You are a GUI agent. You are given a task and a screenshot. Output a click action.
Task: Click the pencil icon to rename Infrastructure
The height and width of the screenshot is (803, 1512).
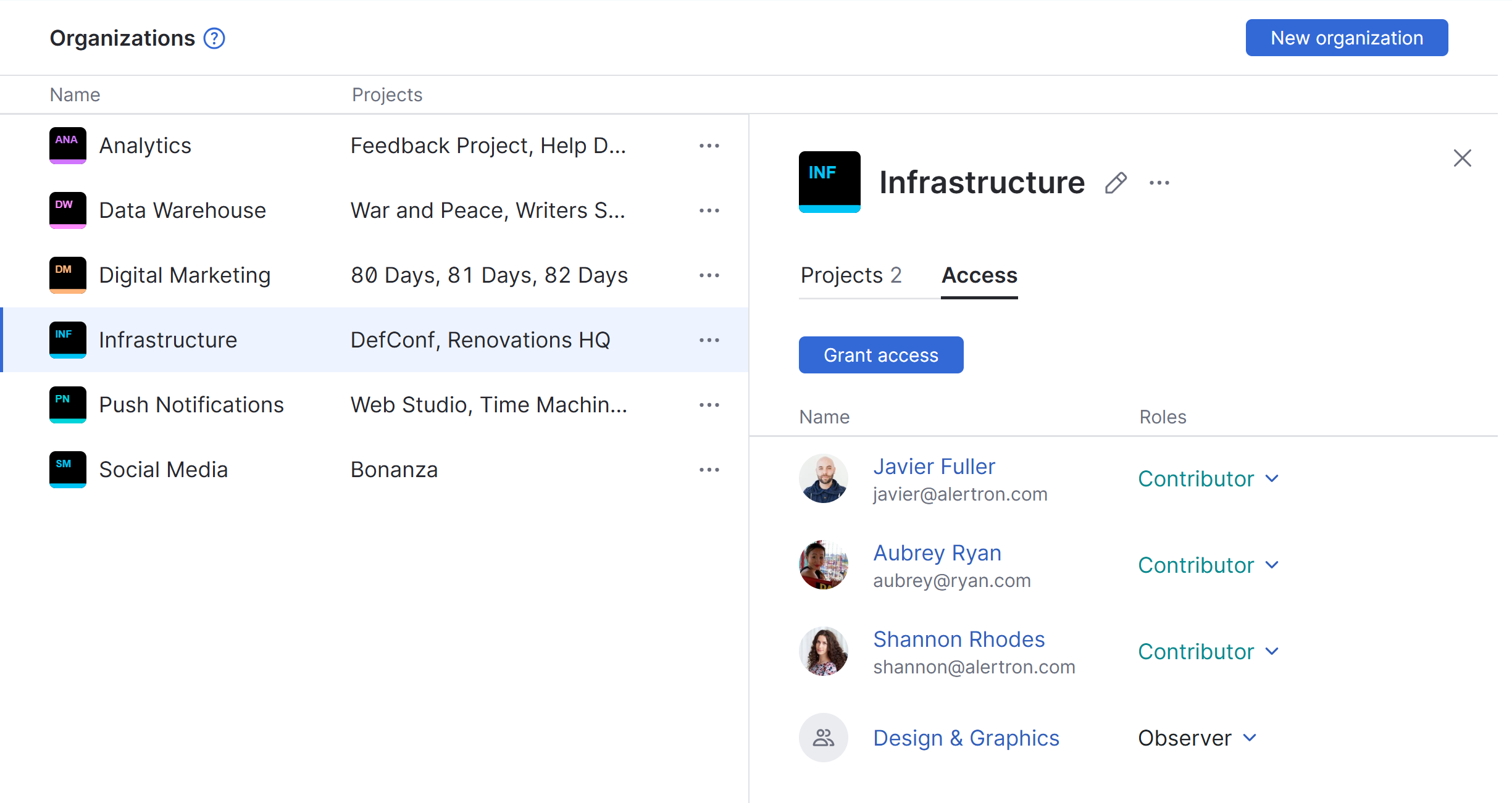1116,183
